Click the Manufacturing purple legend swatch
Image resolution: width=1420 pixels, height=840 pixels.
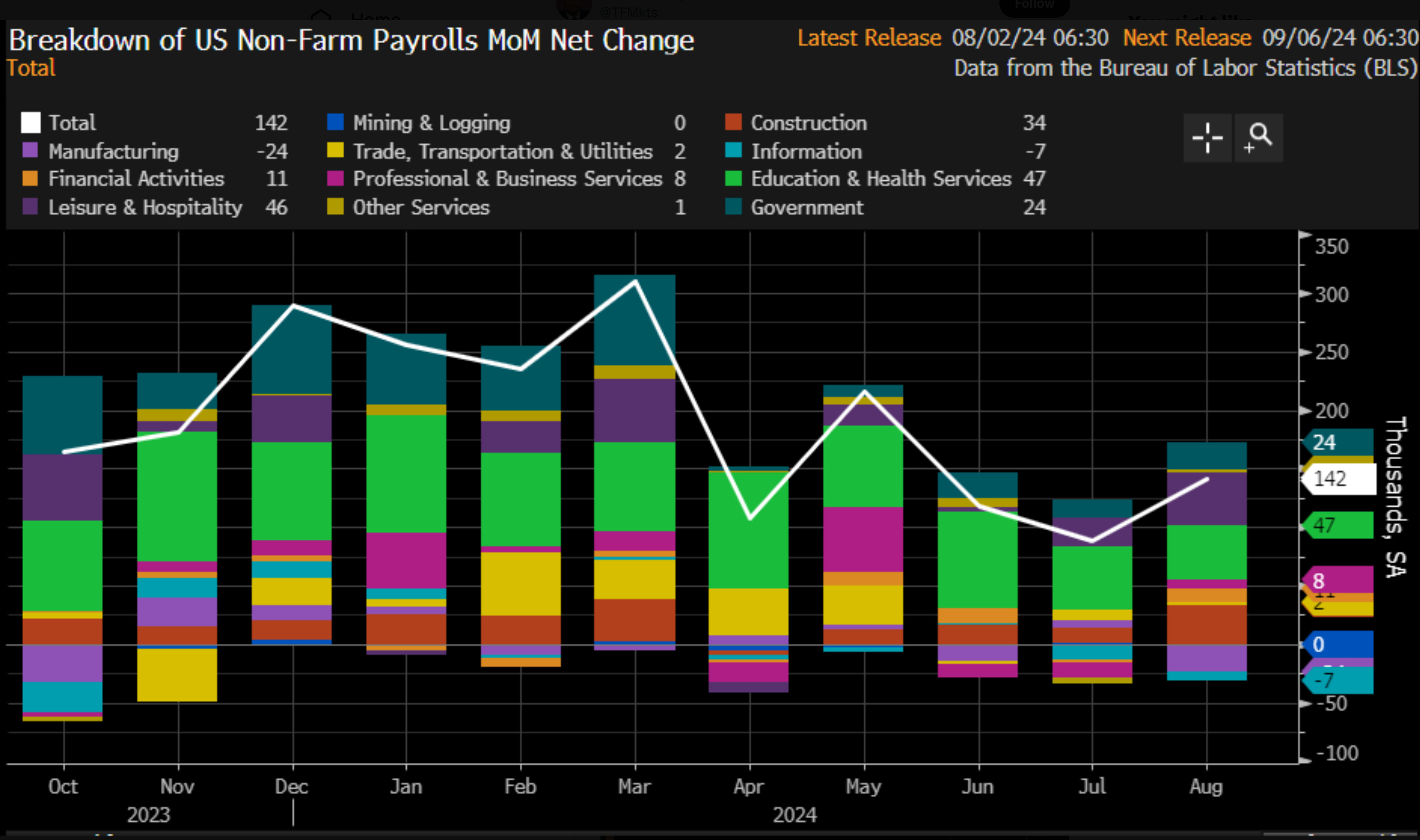pyautogui.click(x=30, y=150)
